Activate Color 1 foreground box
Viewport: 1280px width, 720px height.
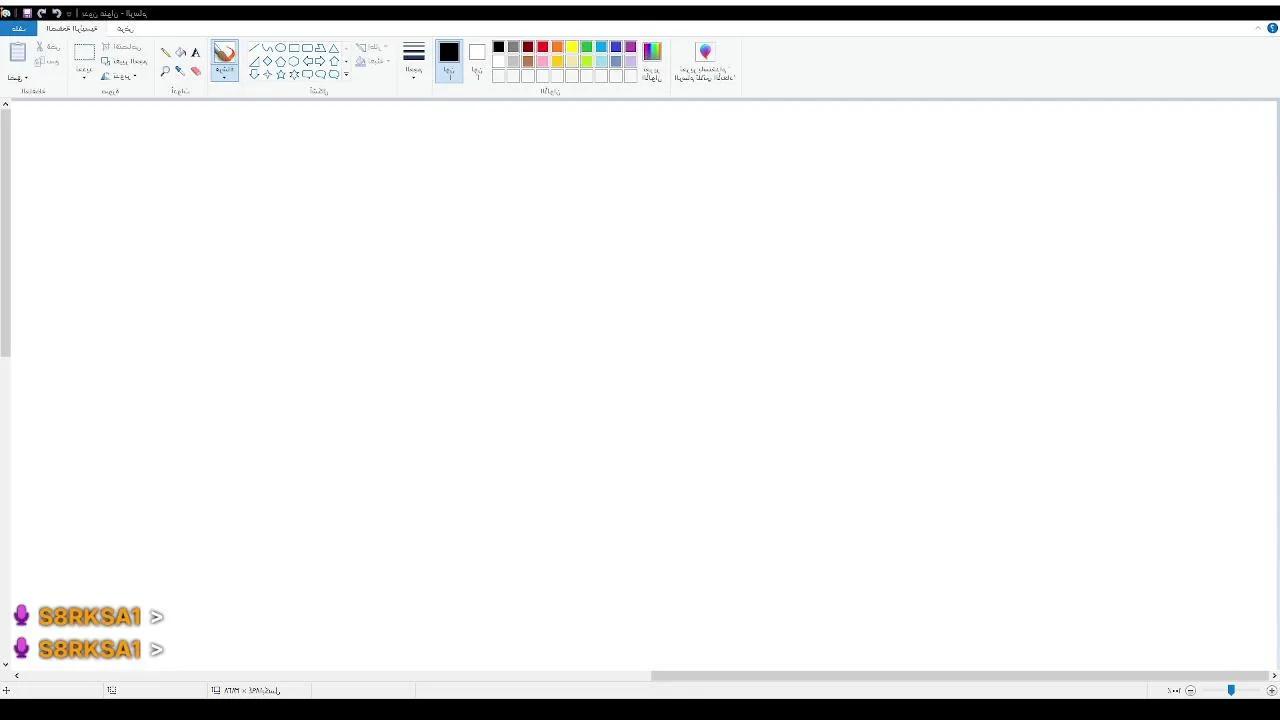tap(449, 61)
